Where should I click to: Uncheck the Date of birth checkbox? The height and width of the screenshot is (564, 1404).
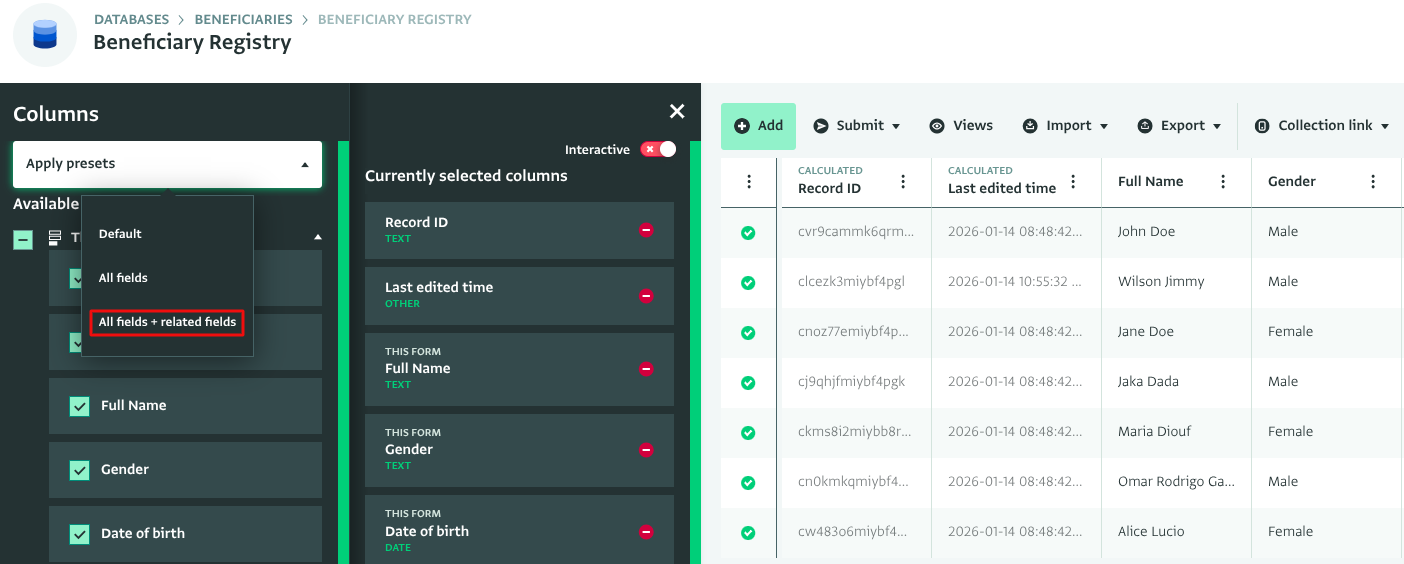pos(80,534)
